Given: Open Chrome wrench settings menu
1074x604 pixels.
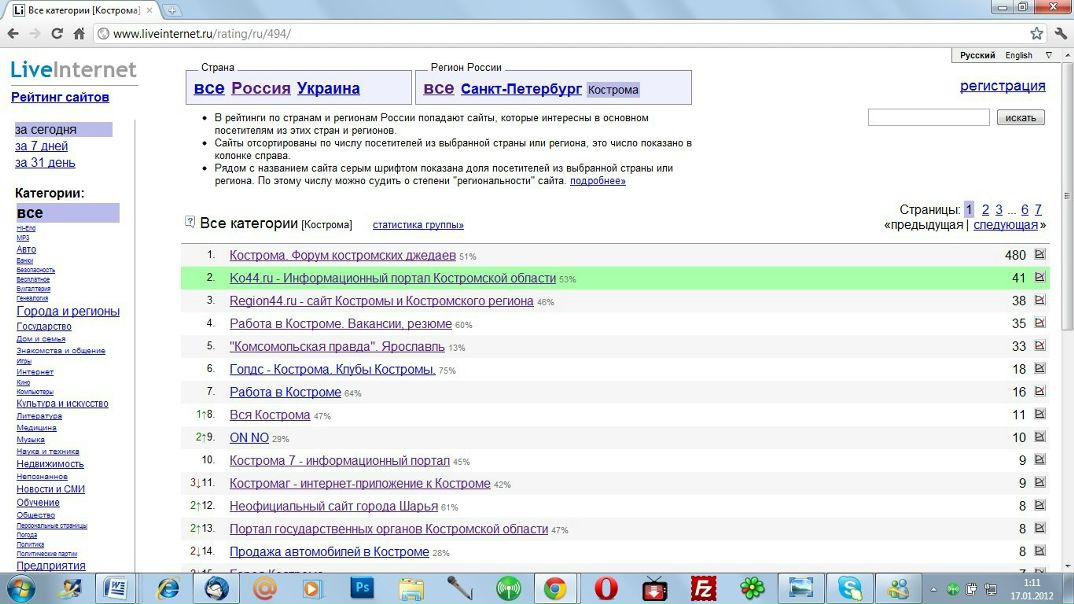Looking at the screenshot, I should point(1061,34).
